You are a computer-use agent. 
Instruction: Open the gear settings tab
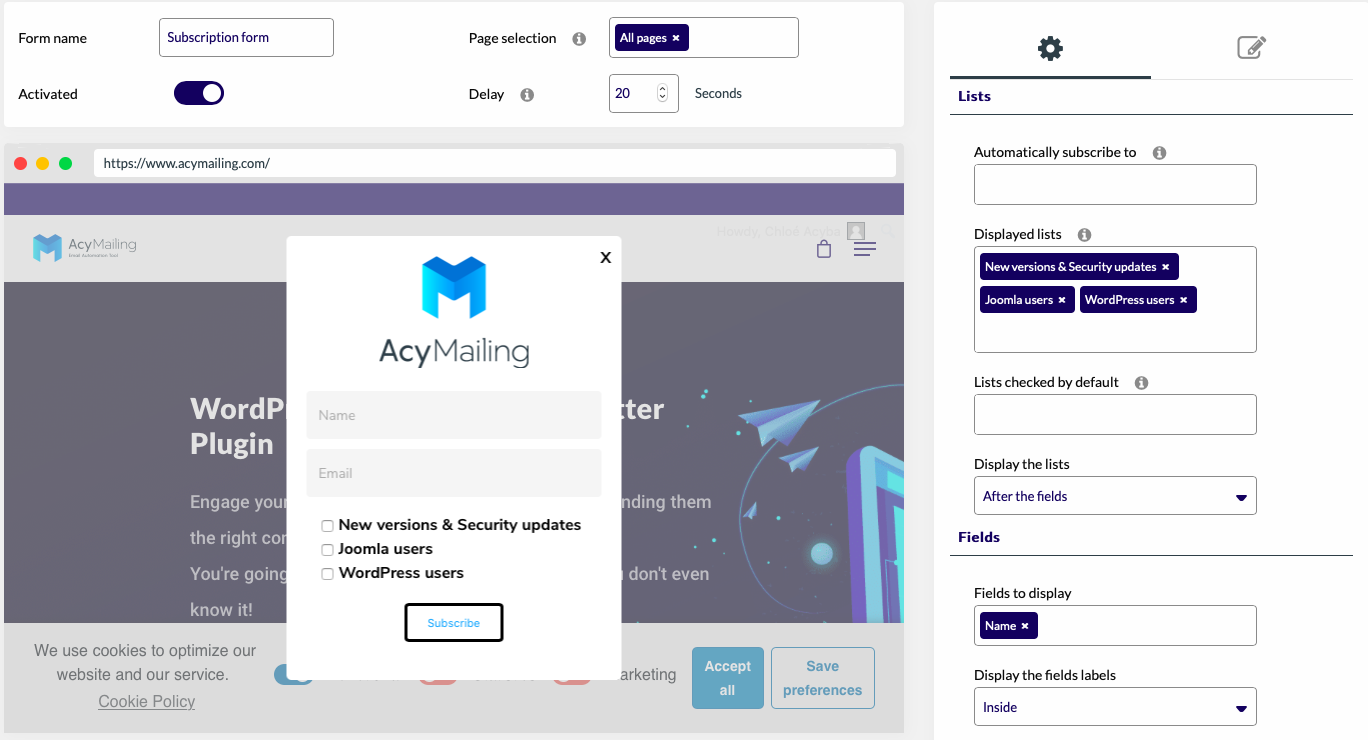[1050, 47]
